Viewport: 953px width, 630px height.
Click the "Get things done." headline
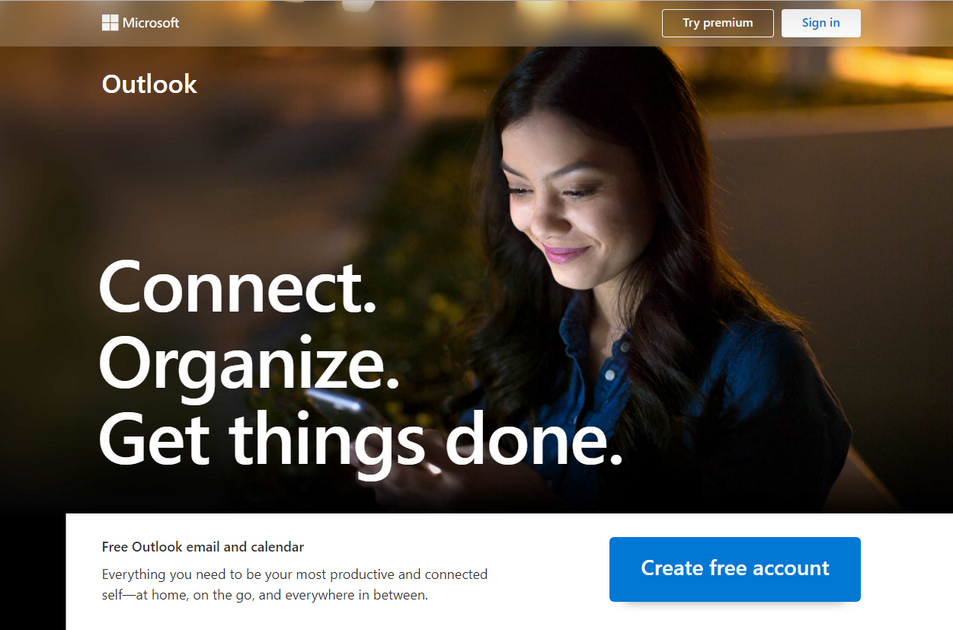(360, 439)
